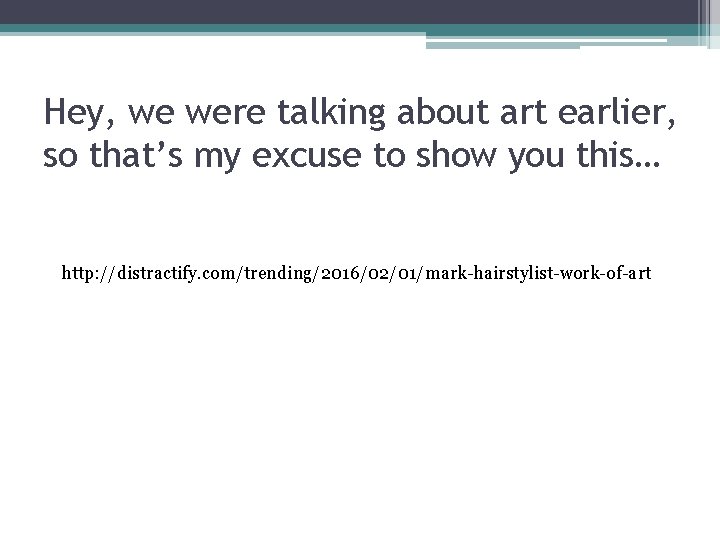The height and width of the screenshot is (540, 720).
Task: Open the distractify.com hairstylist article link
Action: click(356, 273)
